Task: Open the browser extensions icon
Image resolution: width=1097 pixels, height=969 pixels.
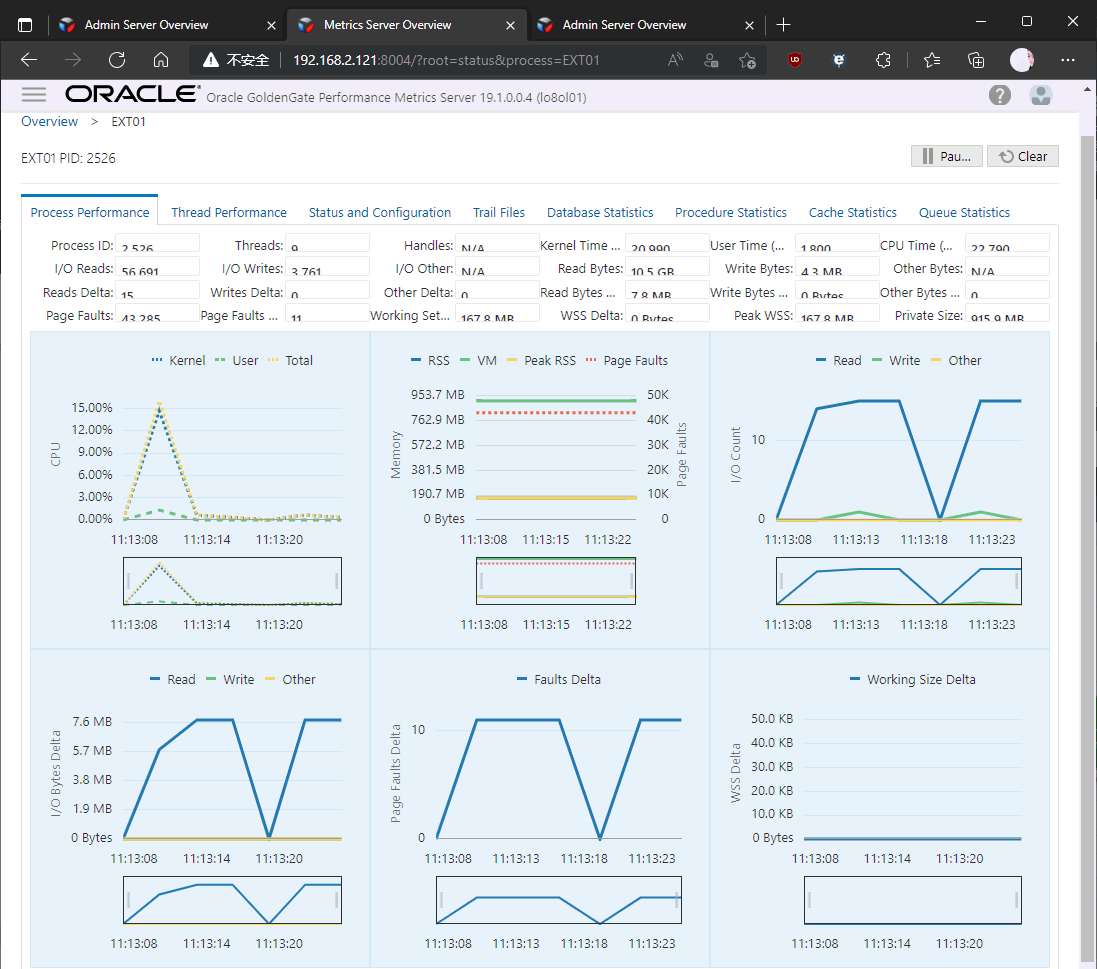Action: [x=883, y=60]
